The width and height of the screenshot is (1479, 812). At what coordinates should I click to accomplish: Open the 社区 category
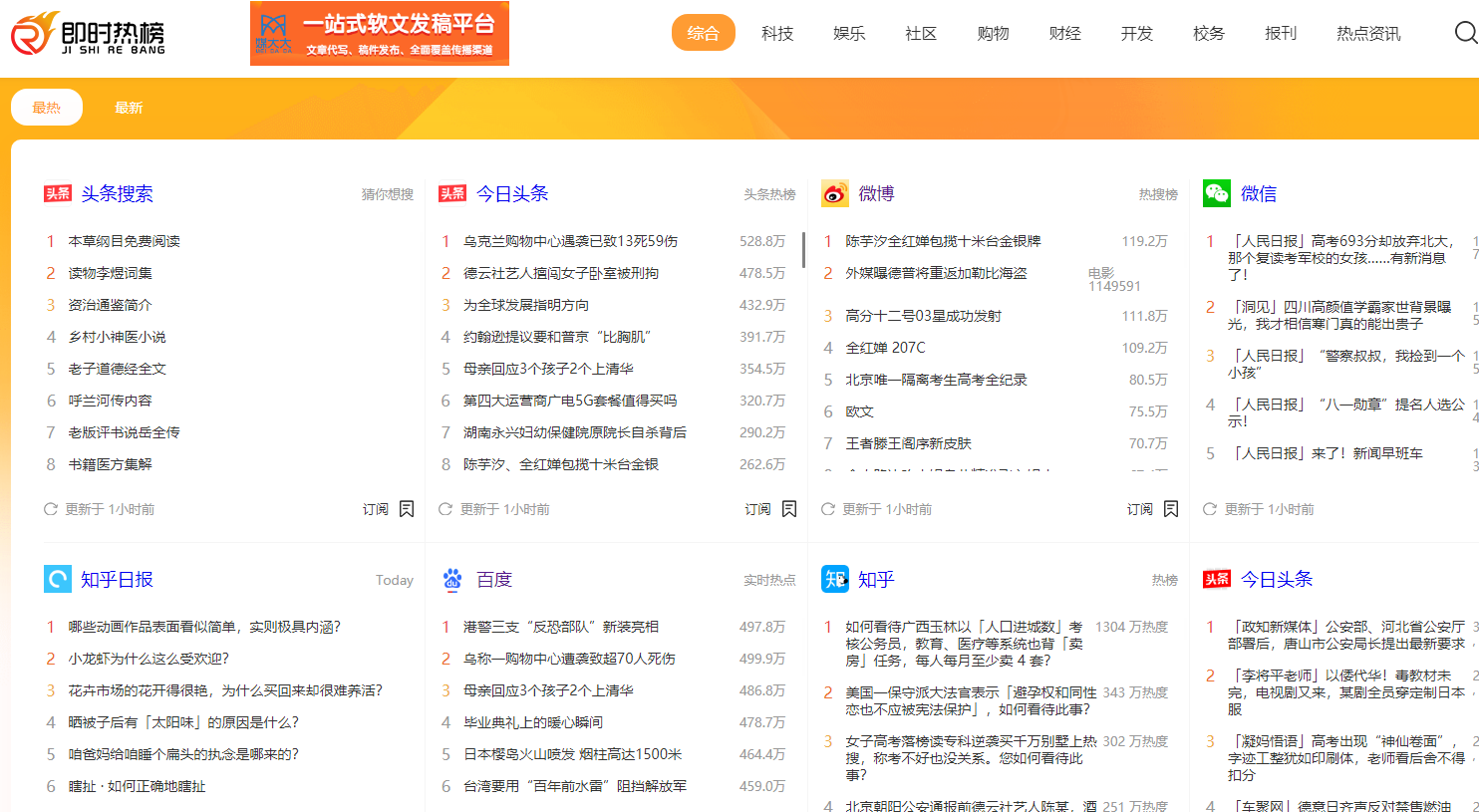[921, 34]
